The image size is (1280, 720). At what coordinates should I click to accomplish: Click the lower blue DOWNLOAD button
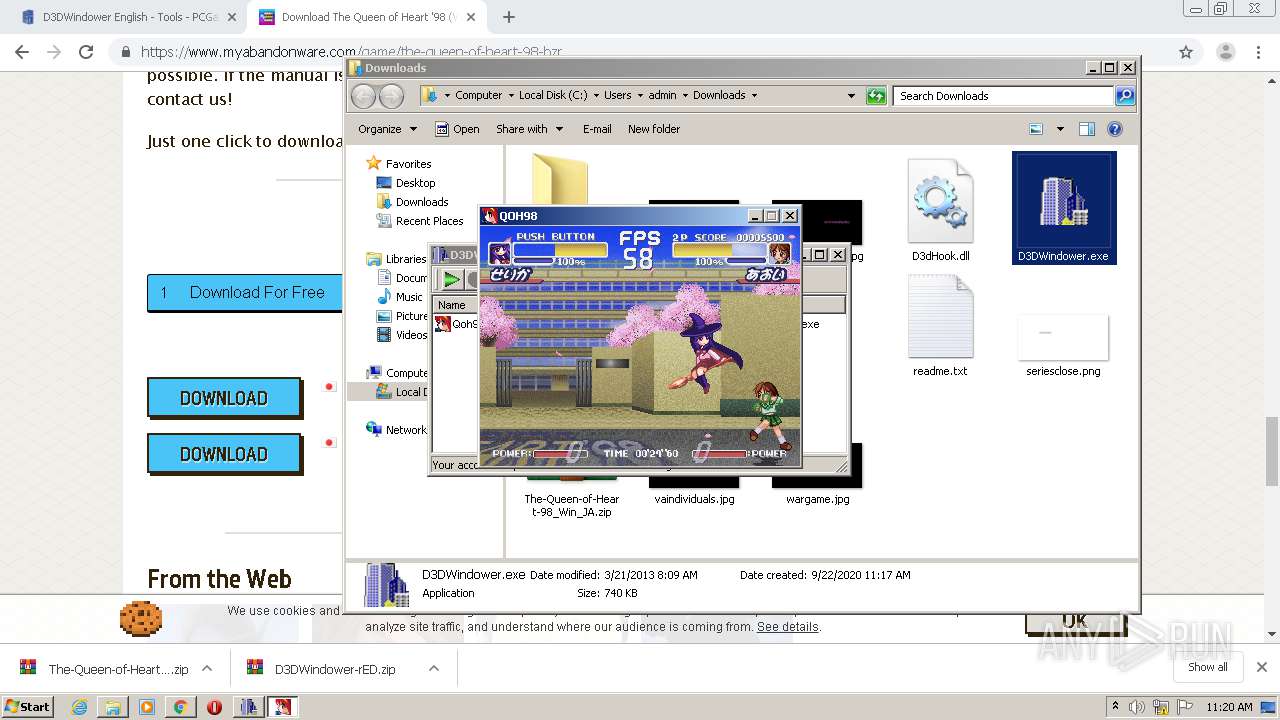click(224, 454)
